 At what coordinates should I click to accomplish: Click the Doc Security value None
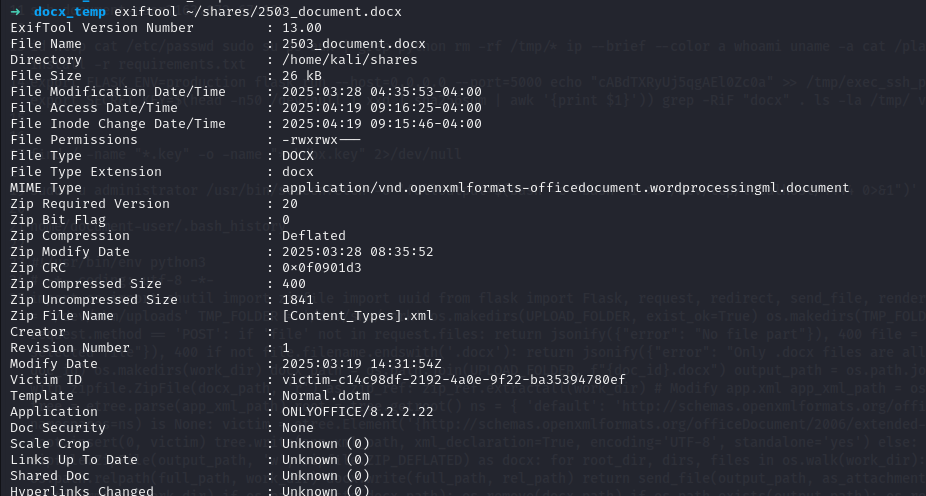coord(298,428)
